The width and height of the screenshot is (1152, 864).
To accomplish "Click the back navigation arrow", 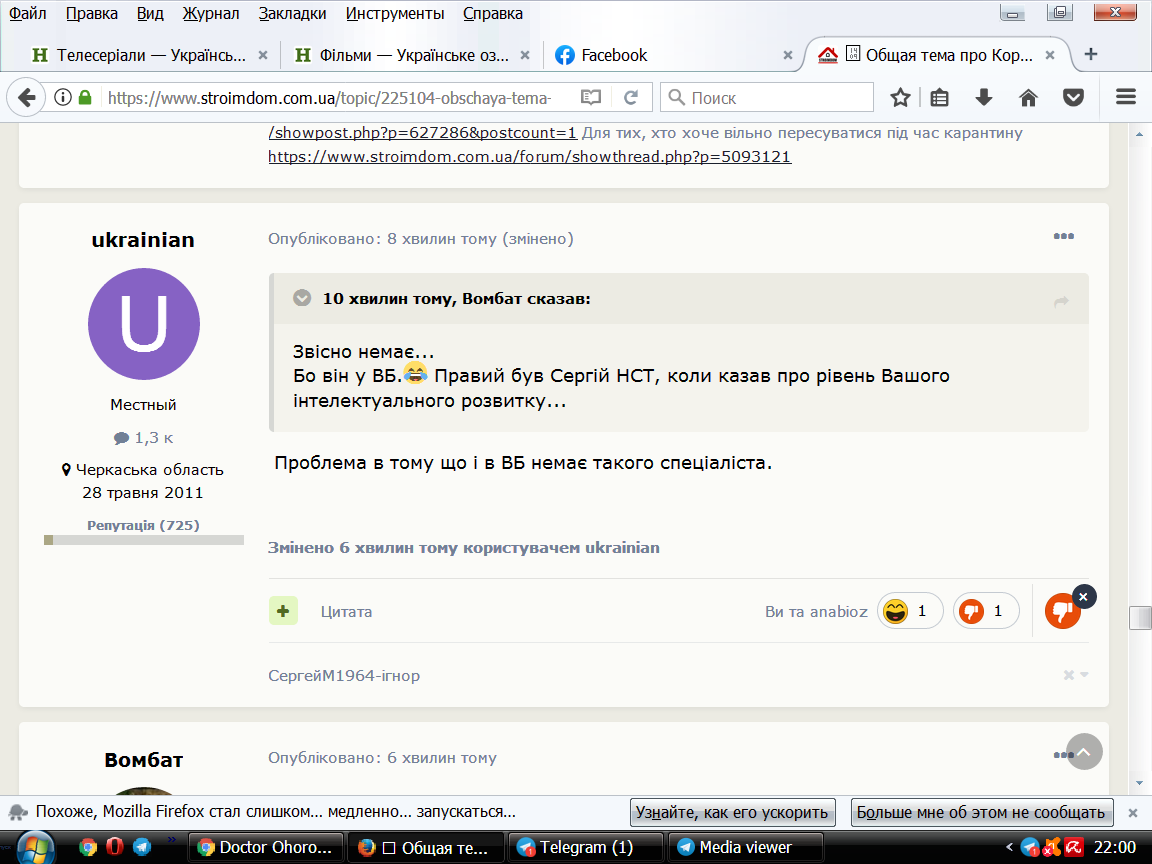I will [26, 97].
